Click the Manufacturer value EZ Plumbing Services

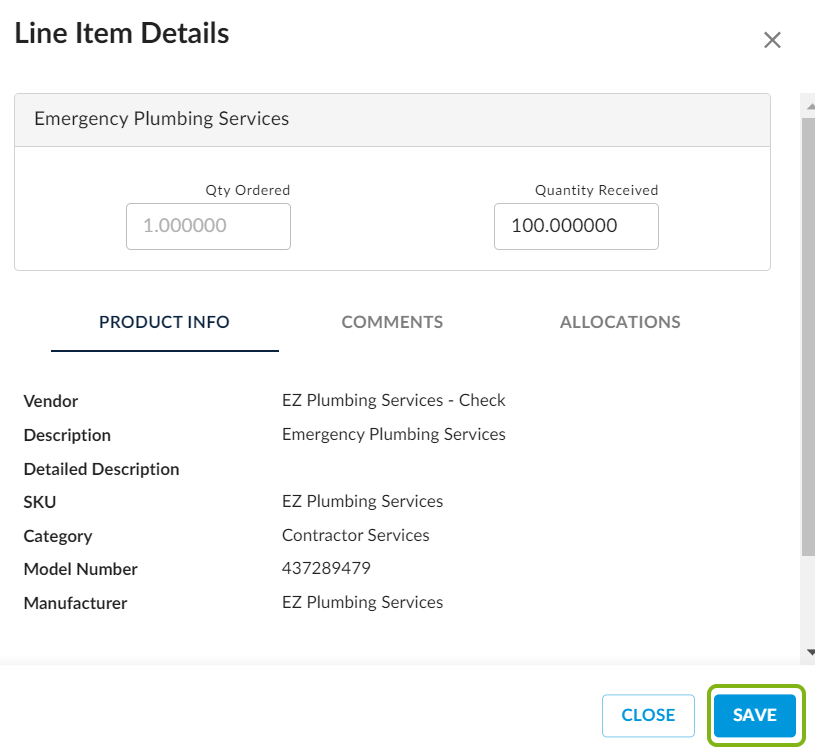(362, 602)
